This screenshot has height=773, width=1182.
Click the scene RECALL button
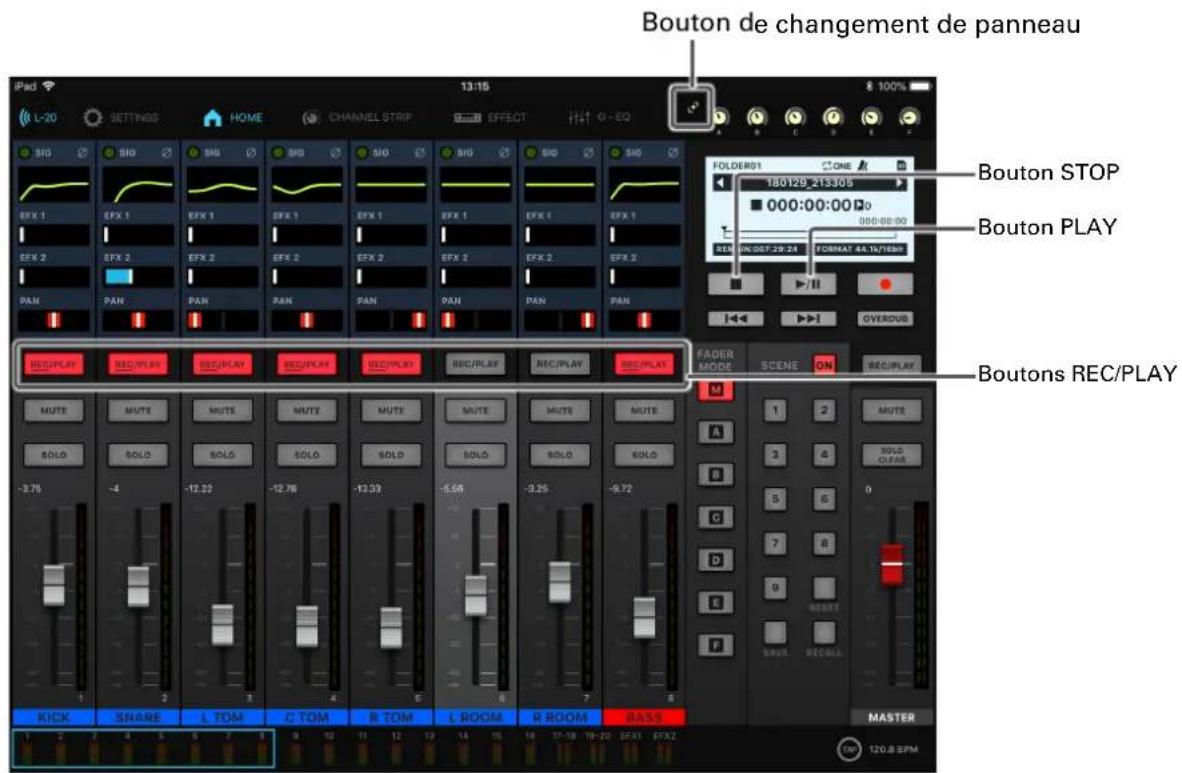tap(823, 633)
